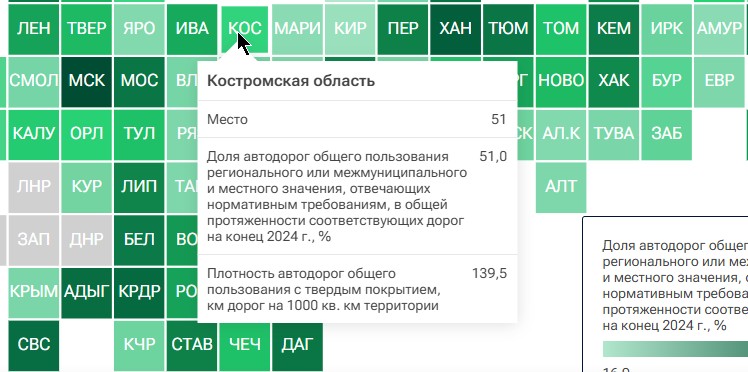Select the КАЛУ region tile
Viewport: 748px width, 372px height.
pyautogui.click(x=33, y=134)
